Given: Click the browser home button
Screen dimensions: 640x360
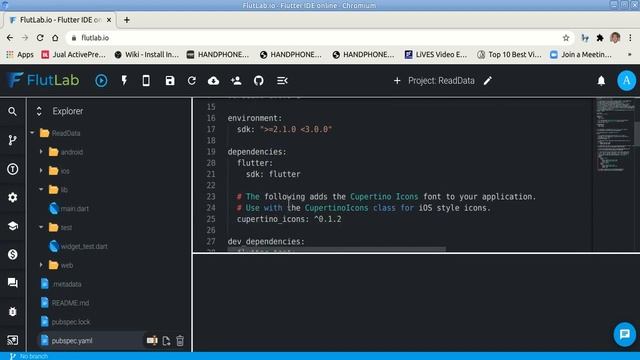Looking at the screenshot, I should (55, 38).
